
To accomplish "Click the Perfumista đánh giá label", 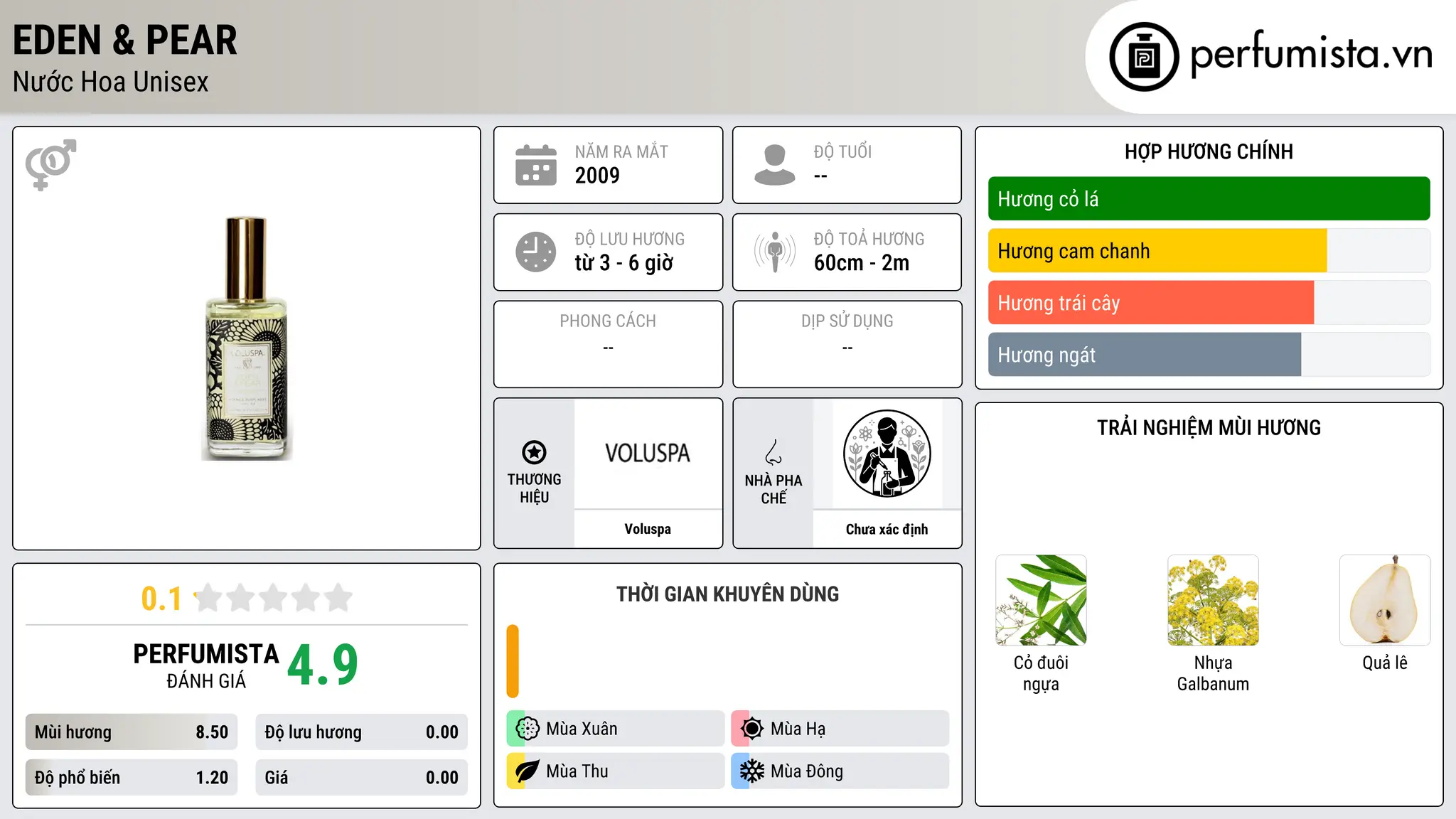I will [x=206, y=665].
